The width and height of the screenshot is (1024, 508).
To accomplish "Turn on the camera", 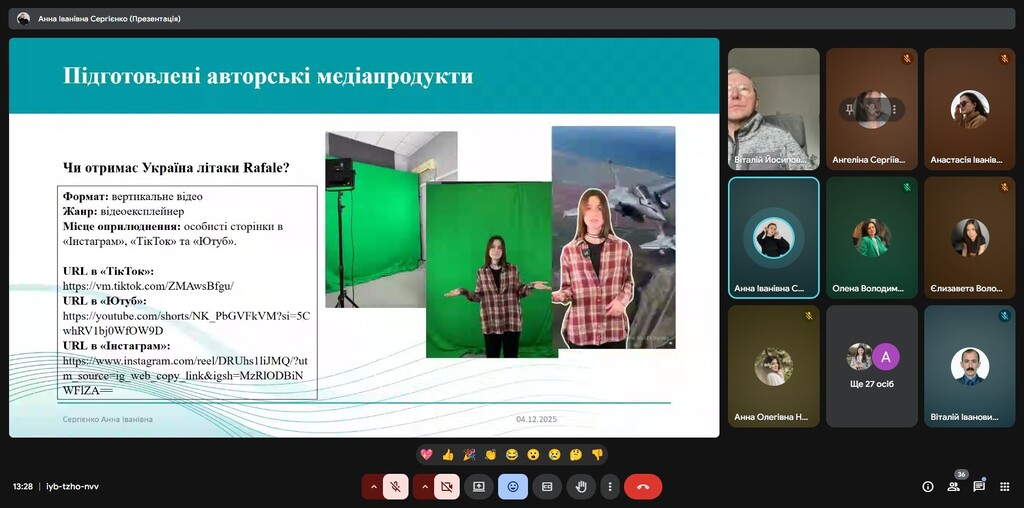I will click(x=447, y=487).
